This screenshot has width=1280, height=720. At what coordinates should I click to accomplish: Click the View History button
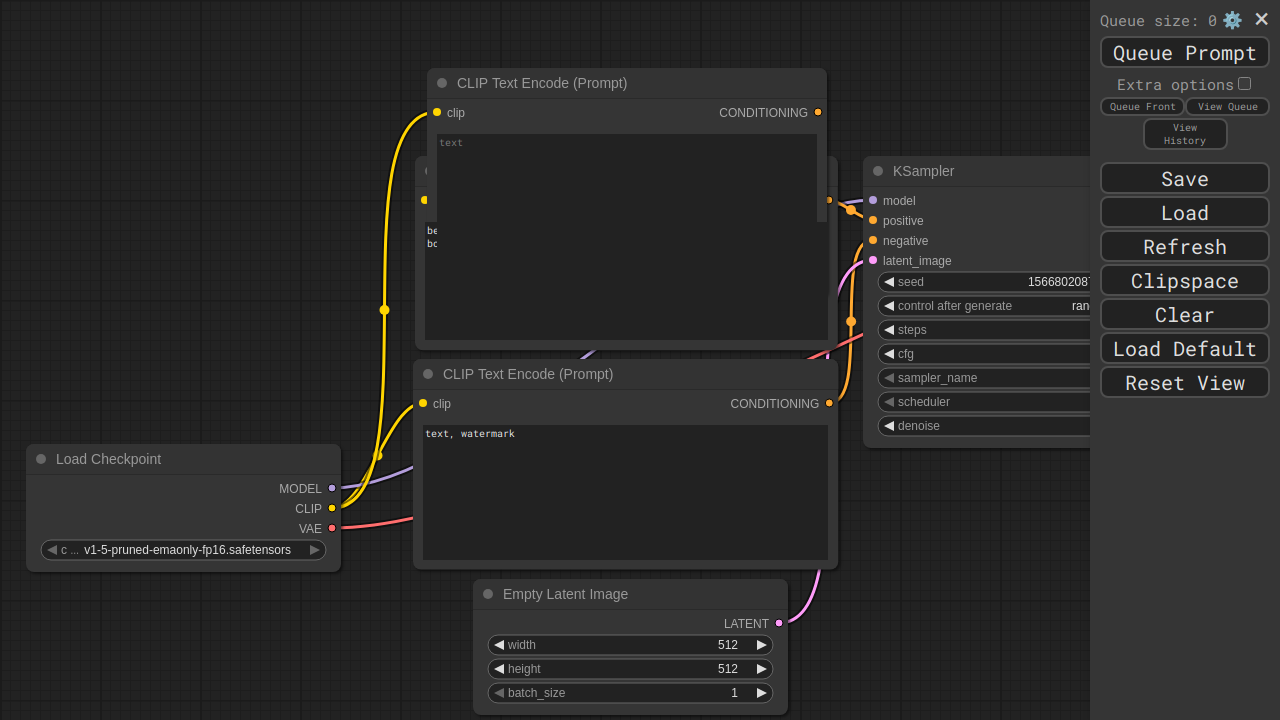[x=1184, y=134]
